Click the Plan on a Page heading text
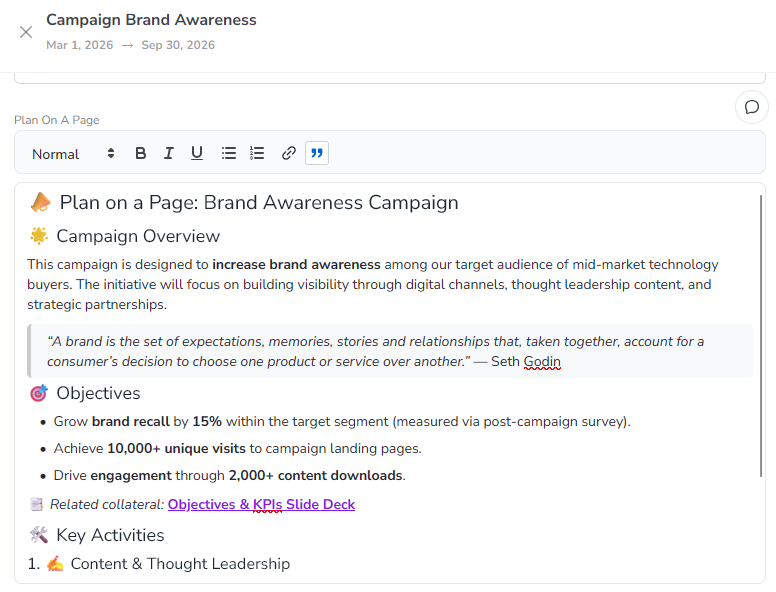 tap(259, 203)
